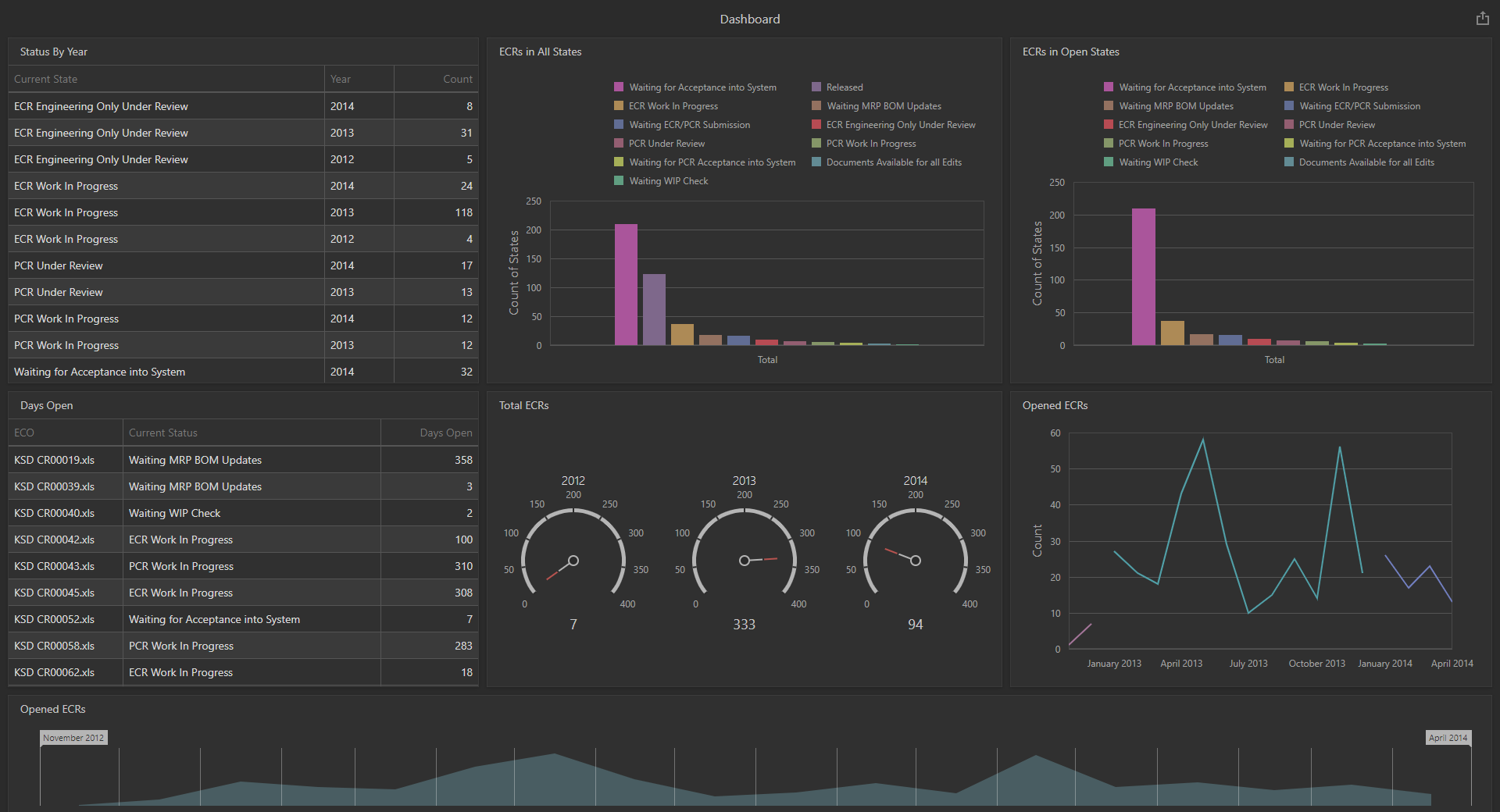Toggle PCR Work In Progress in All States legend
1500x812 pixels.
coord(864,143)
